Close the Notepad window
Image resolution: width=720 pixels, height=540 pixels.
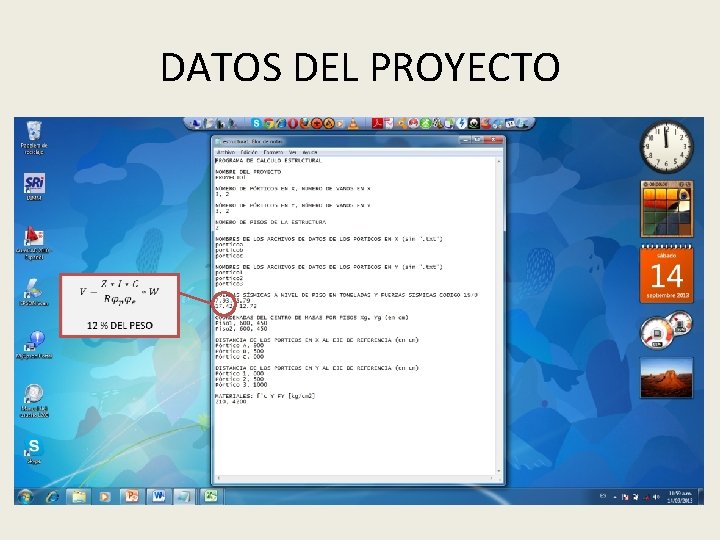pos(493,140)
